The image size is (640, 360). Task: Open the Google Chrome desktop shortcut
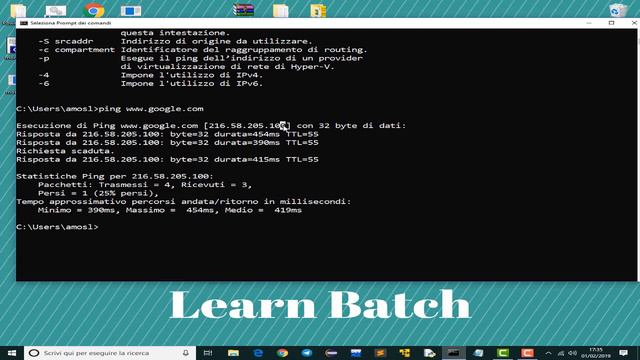pyautogui.click(x=93, y=10)
